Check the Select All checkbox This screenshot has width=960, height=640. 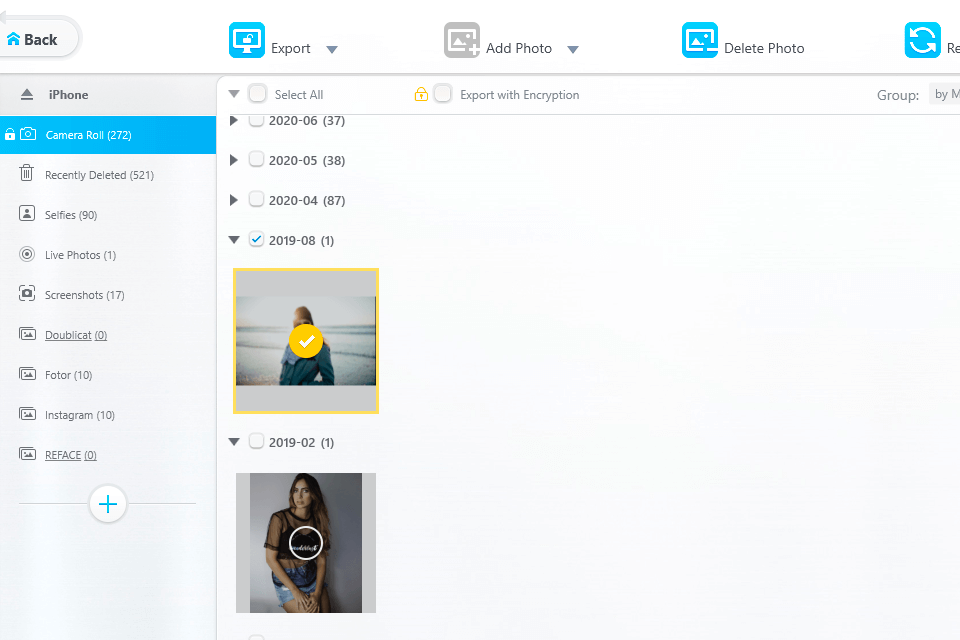(x=258, y=94)
